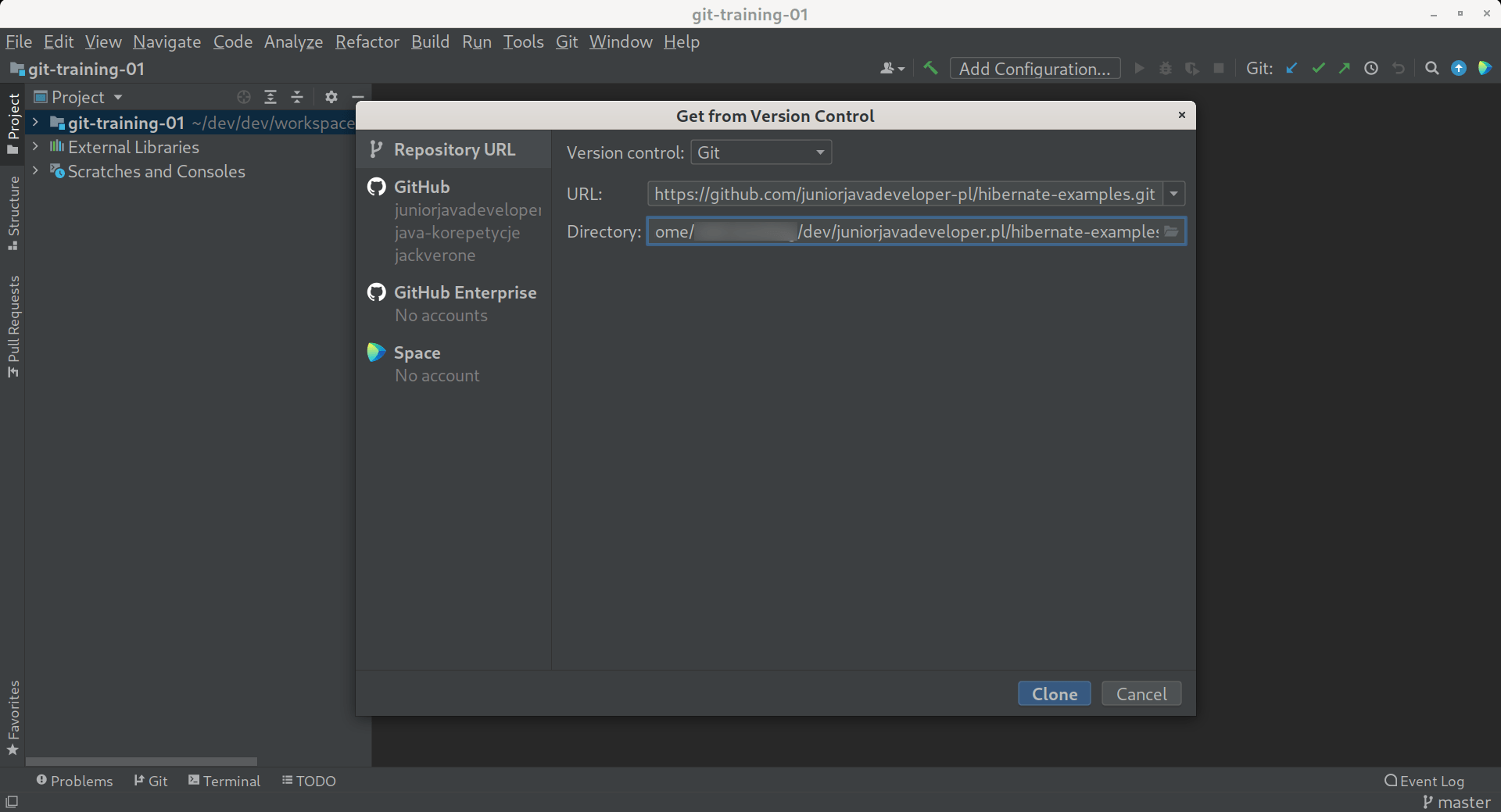Click the Stop square icon
This screenshot has height=812, width=1501.
(1219, 69)
